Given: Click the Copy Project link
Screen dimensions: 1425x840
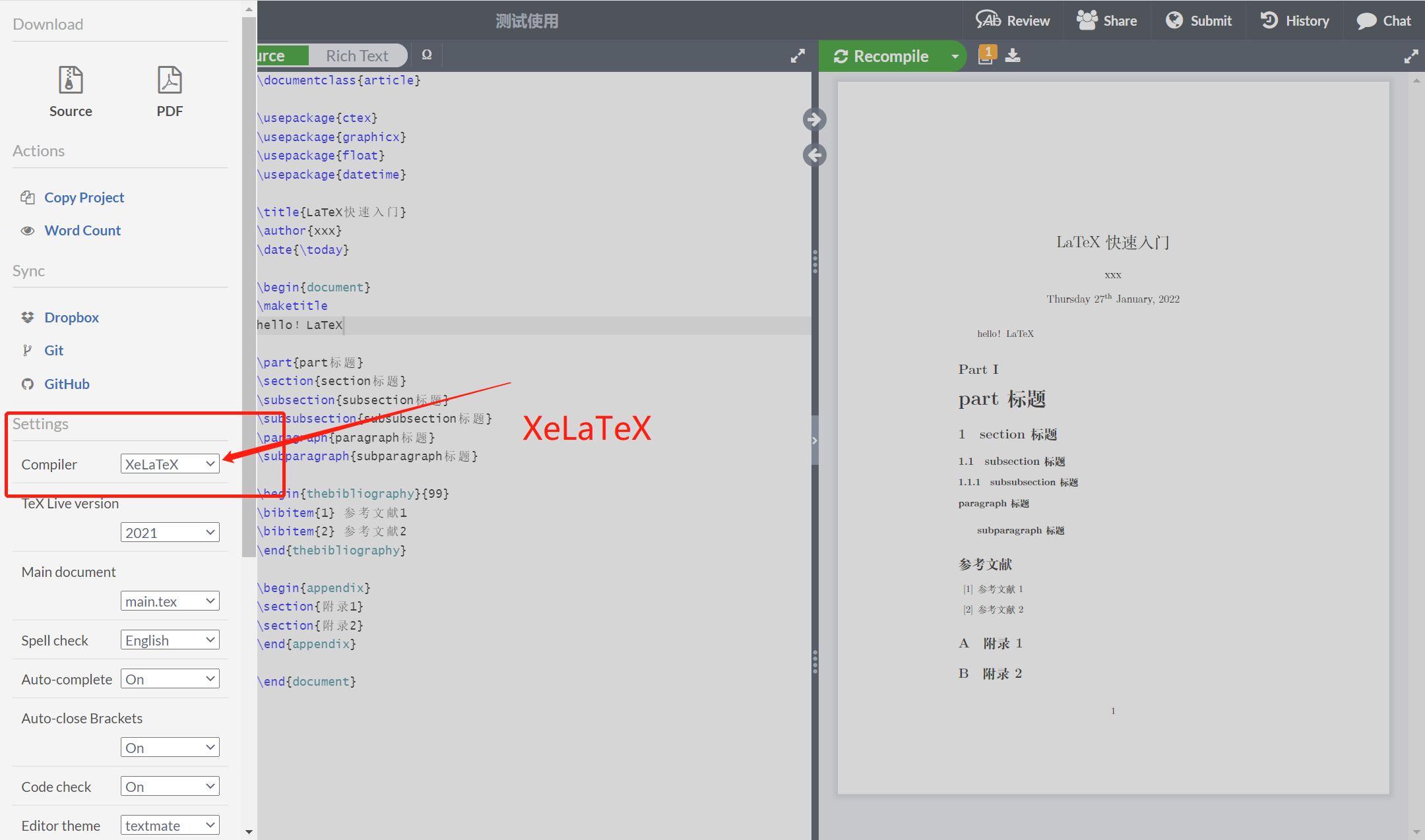Looking at the screenshot, I should [84, 197].
